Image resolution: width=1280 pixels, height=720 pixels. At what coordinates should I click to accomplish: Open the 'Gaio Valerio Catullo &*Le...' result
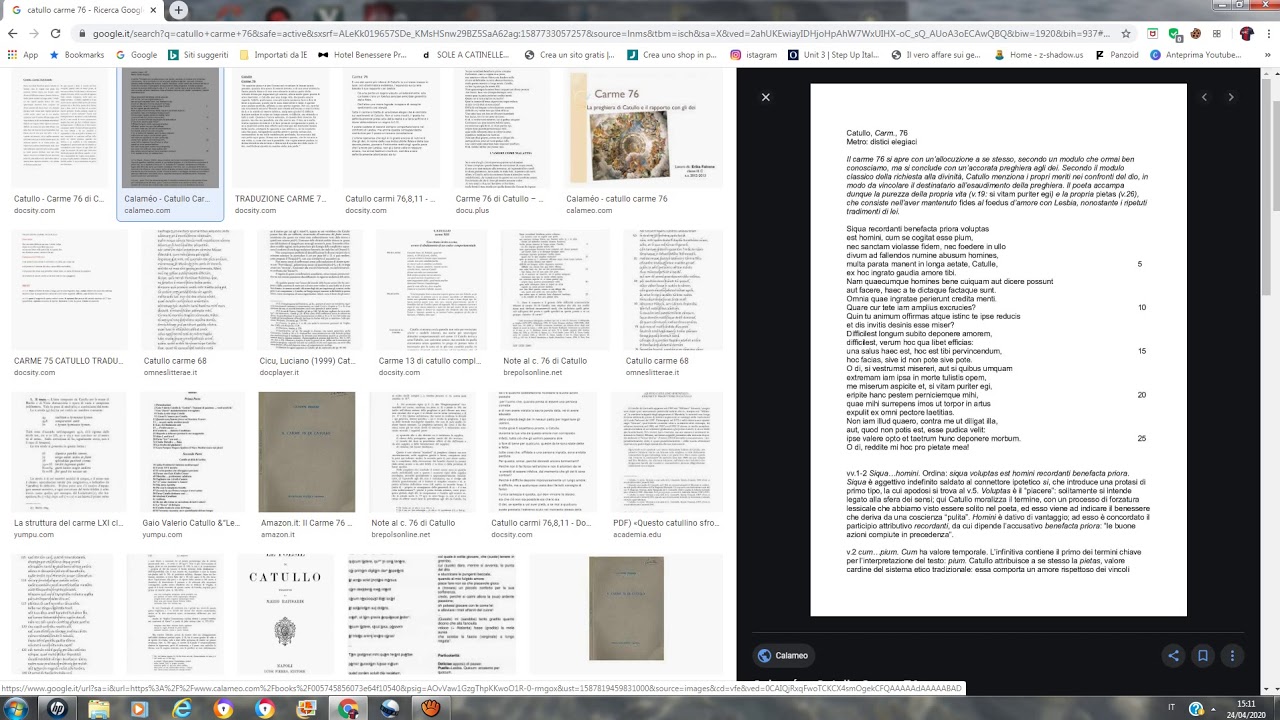click(x=191, y=452)
